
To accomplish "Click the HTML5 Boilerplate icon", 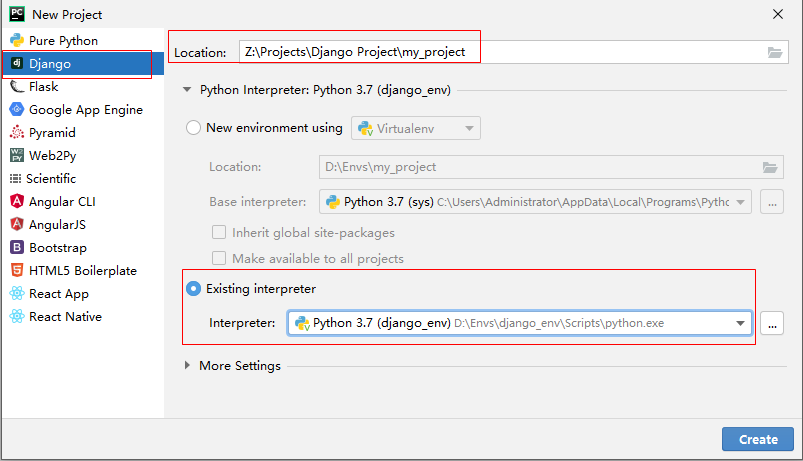I will pos(17,270).
